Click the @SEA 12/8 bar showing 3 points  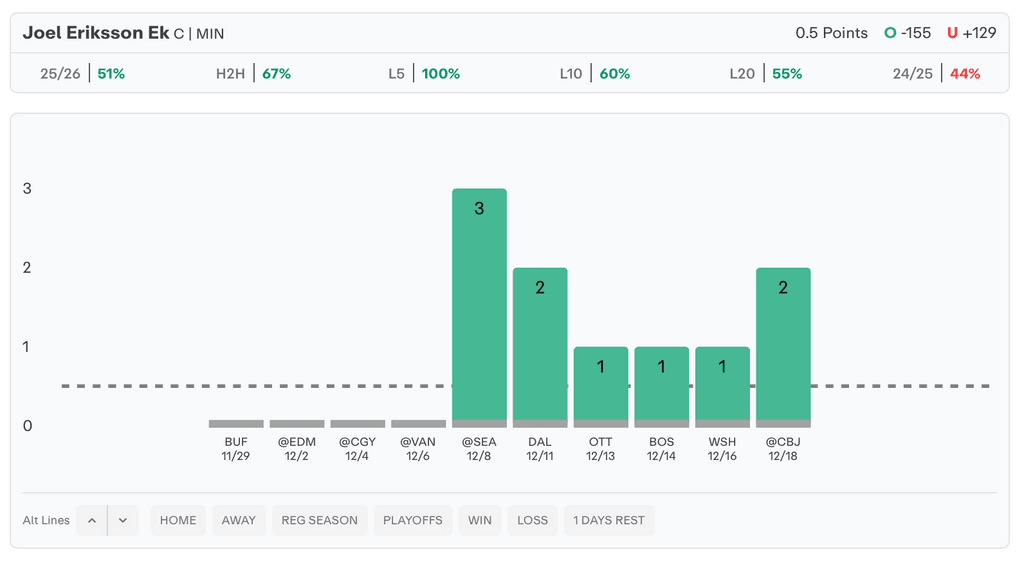tap(479, 307)
